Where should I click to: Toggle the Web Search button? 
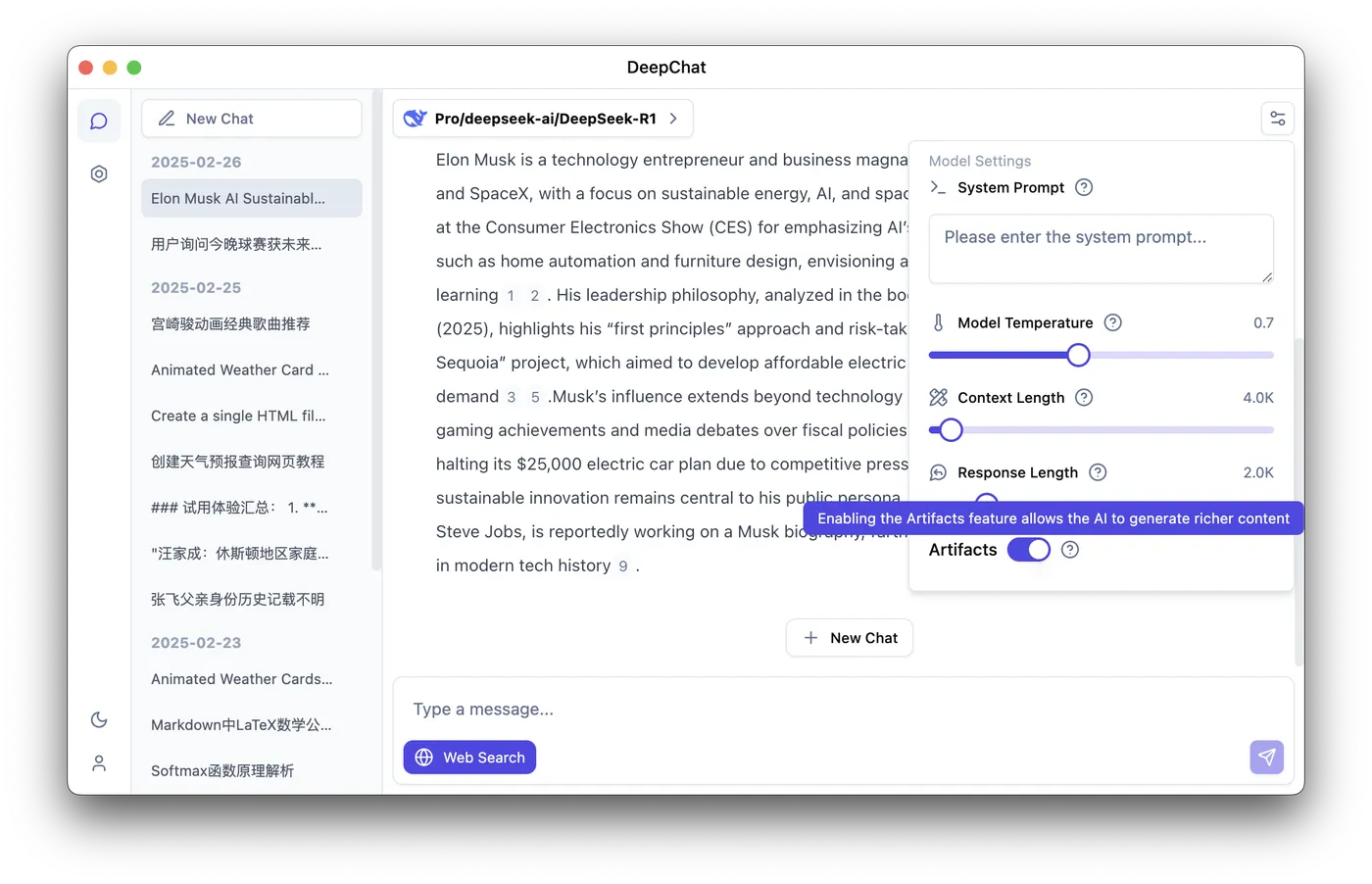pyautogui.click(x=469, y=757)
